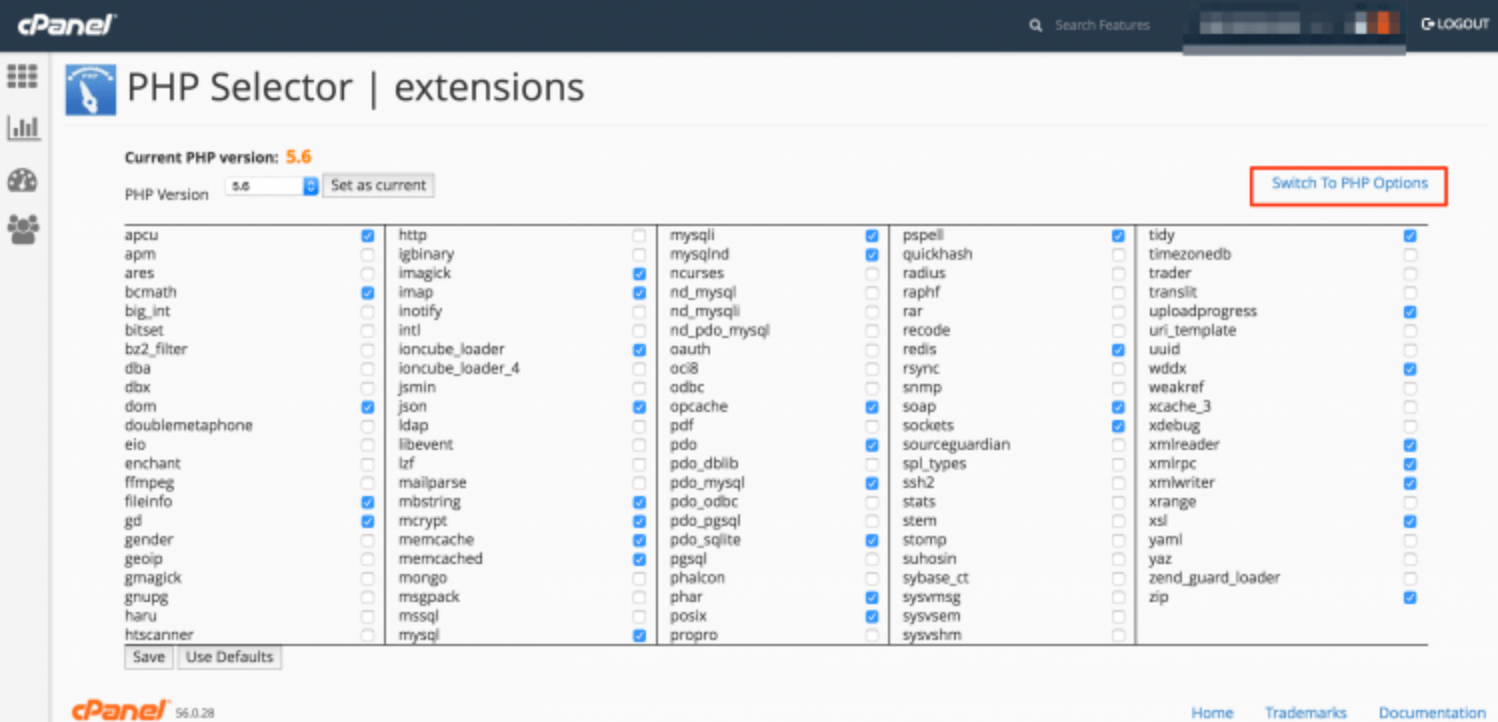
Task: Open Switch To PHP Options link
Action: [x=1349, y=184]
